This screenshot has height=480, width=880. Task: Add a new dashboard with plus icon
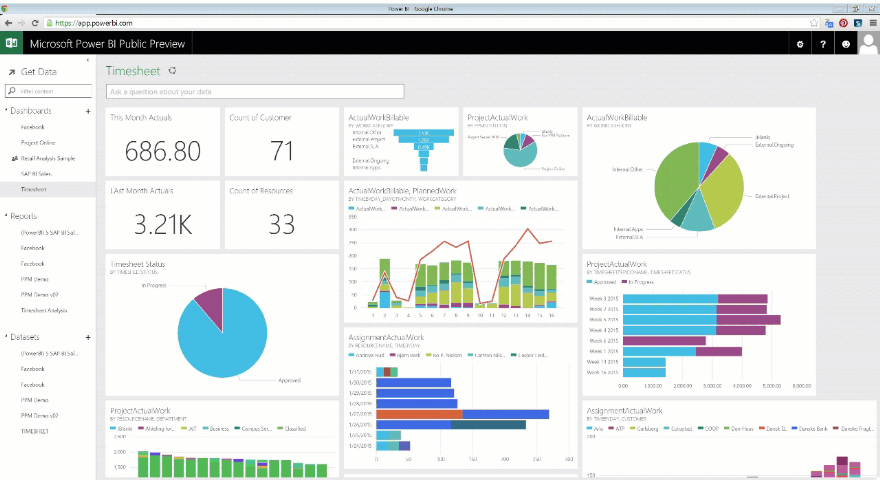click(x=88, y=111)
